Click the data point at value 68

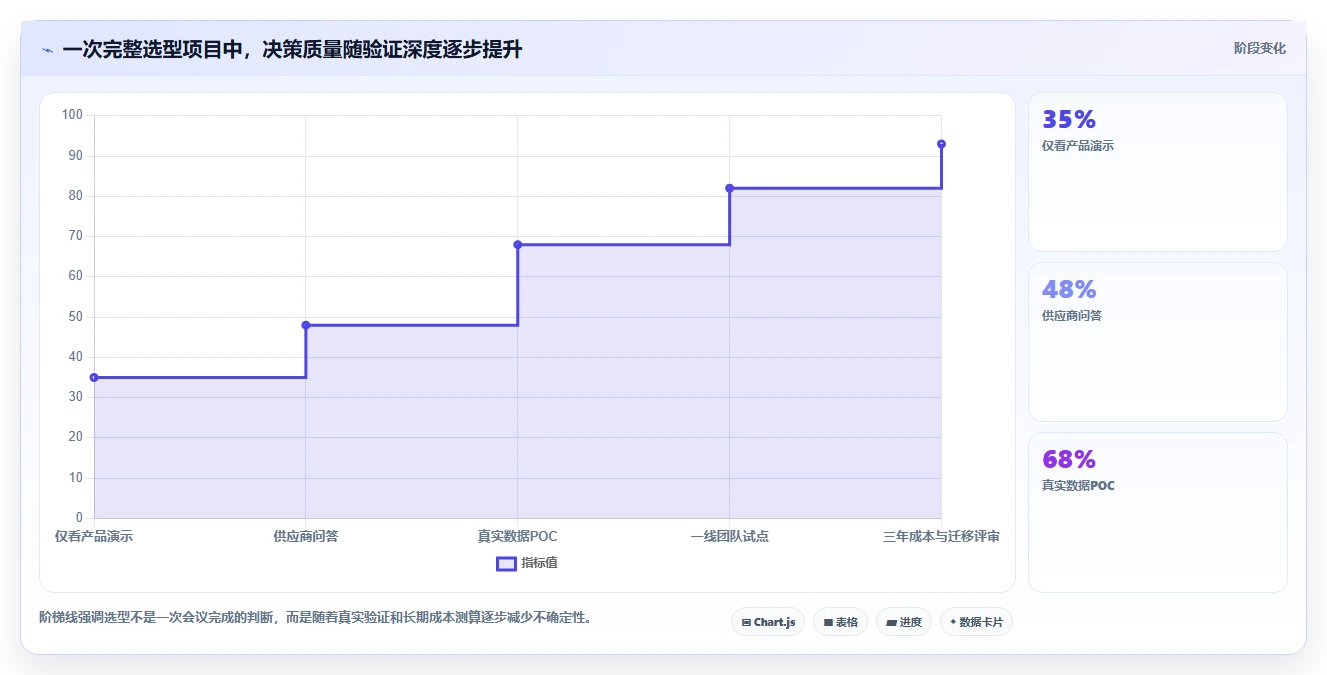tap(517, 244)
